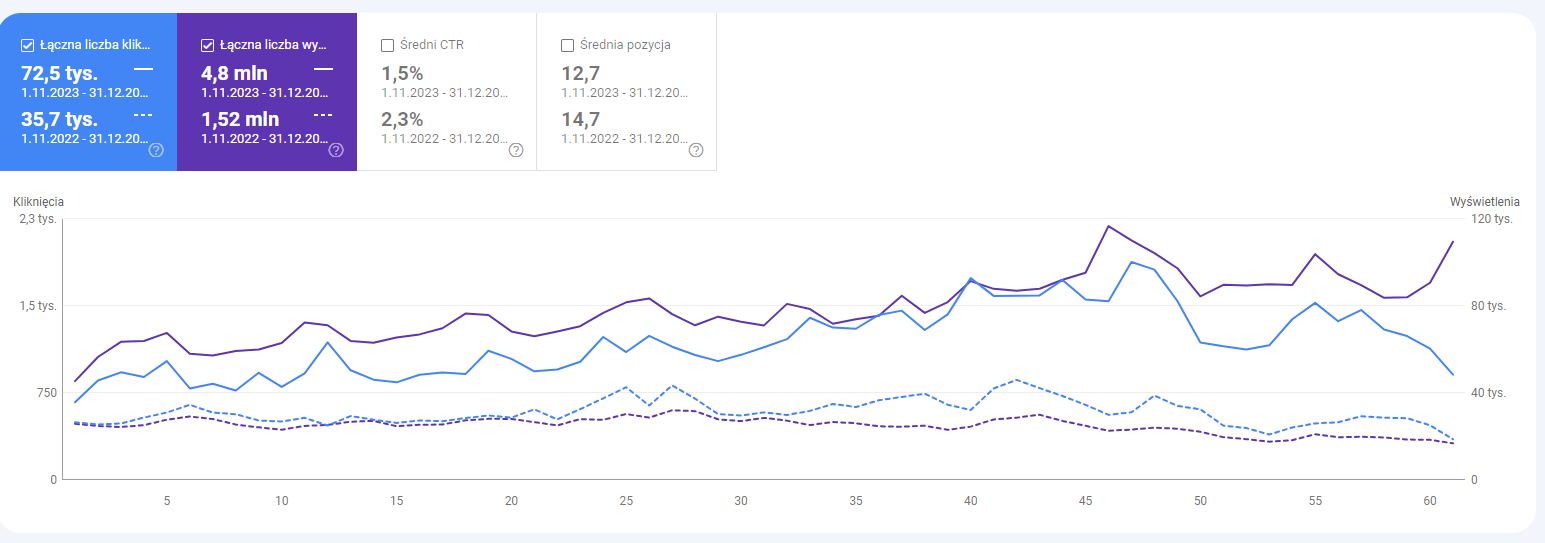Click solid line legend beside 72,5 tys.
Image resolution: width=1545 pixels, height=543 pixels.
(x=143, y=69)
